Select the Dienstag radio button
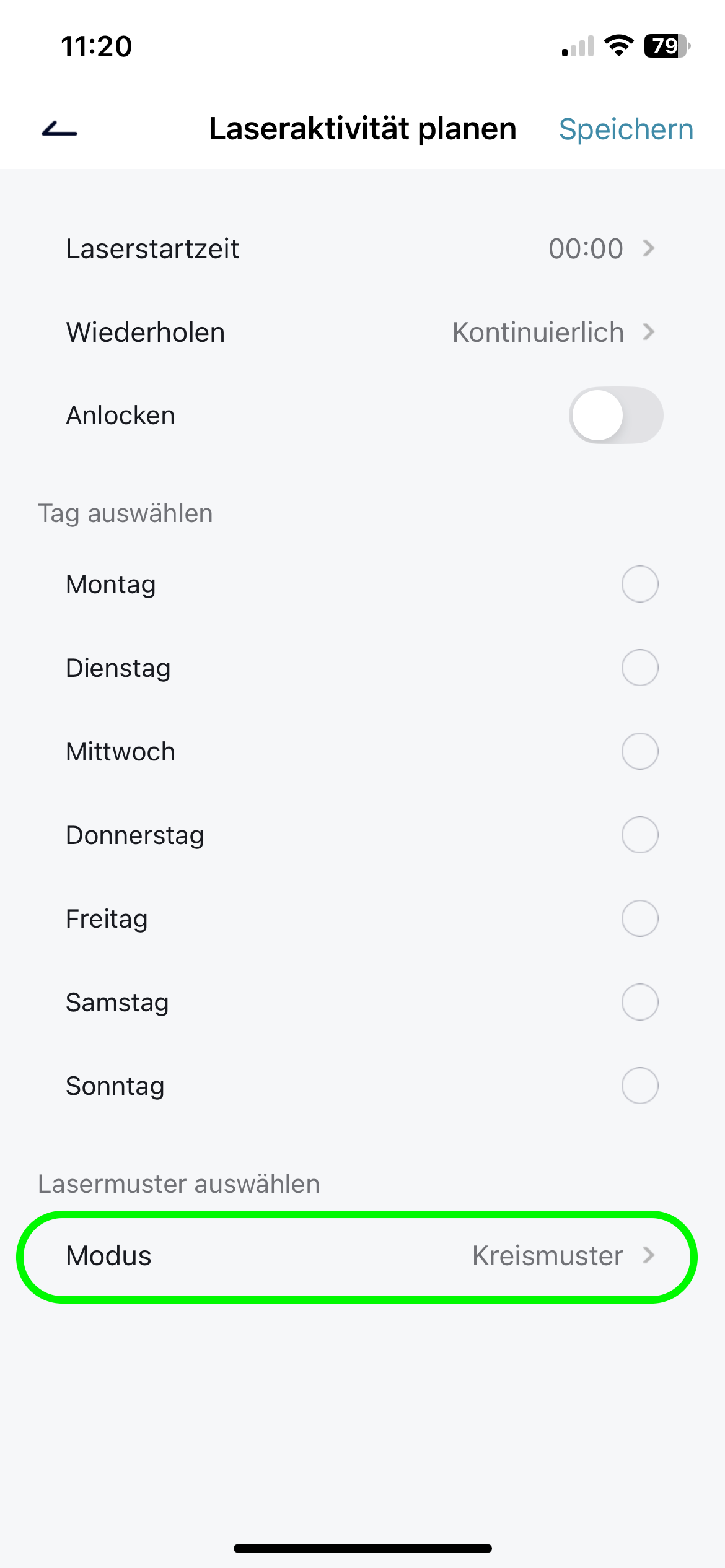 [x=639, y=668]
